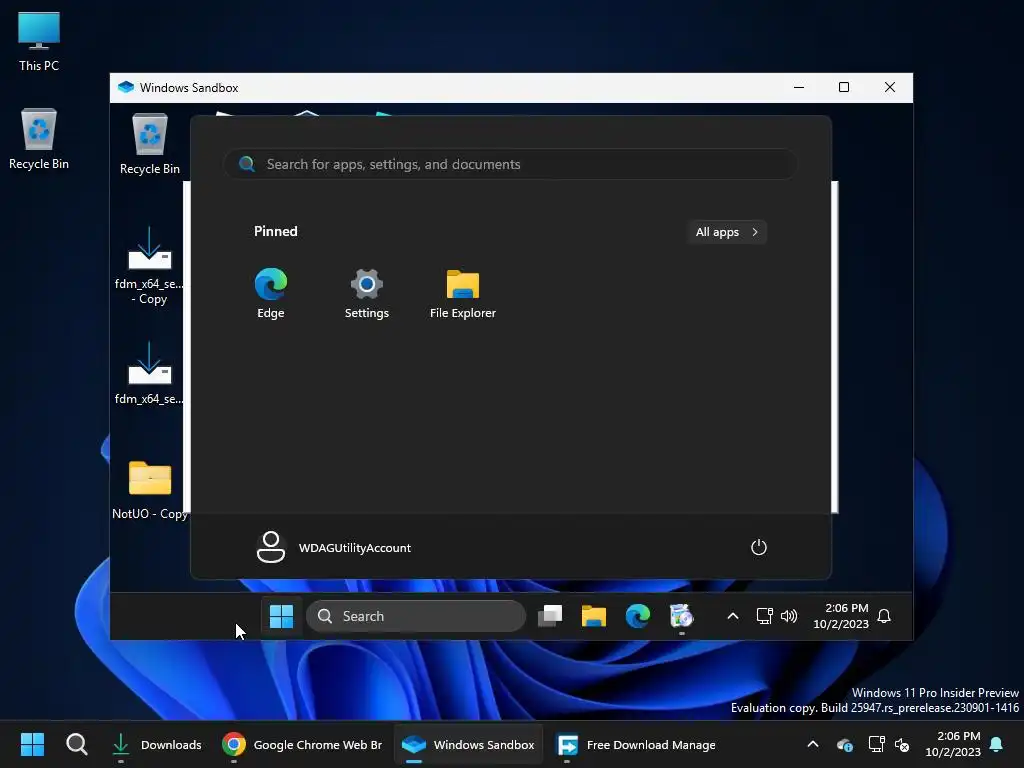The image size is (1024, 768).
Task: Open File Explorer from the sandbox taskbar
Action: coord(594,616)
